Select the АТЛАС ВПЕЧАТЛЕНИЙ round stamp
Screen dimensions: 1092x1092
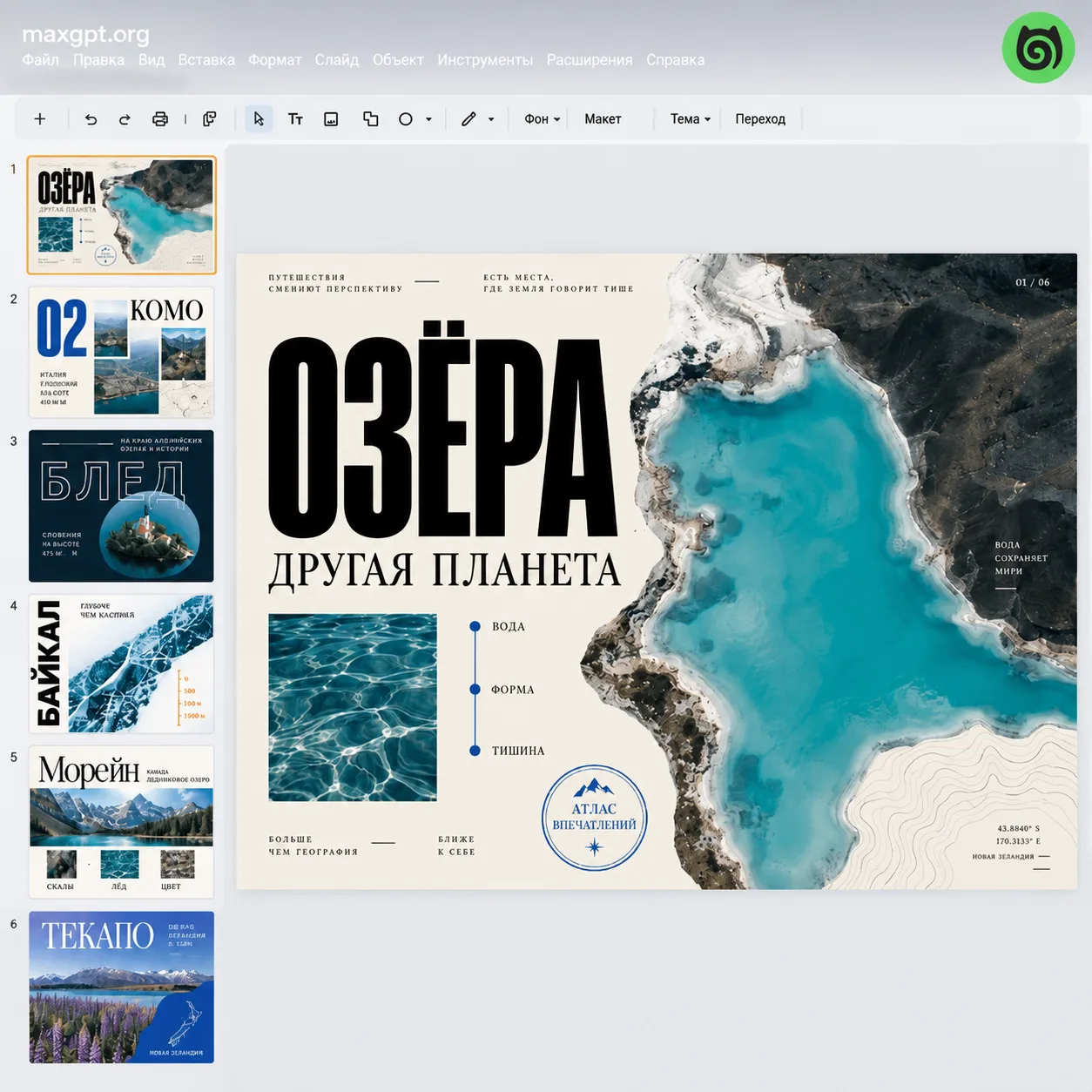tap(595, 818)
